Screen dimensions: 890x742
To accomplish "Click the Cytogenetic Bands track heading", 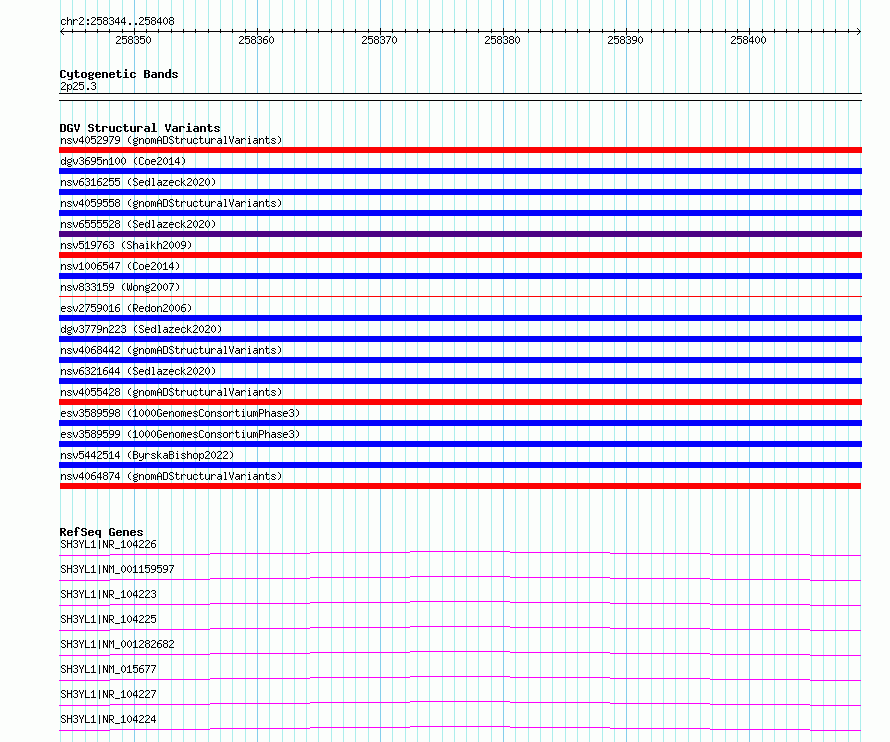I will (119, 74).
